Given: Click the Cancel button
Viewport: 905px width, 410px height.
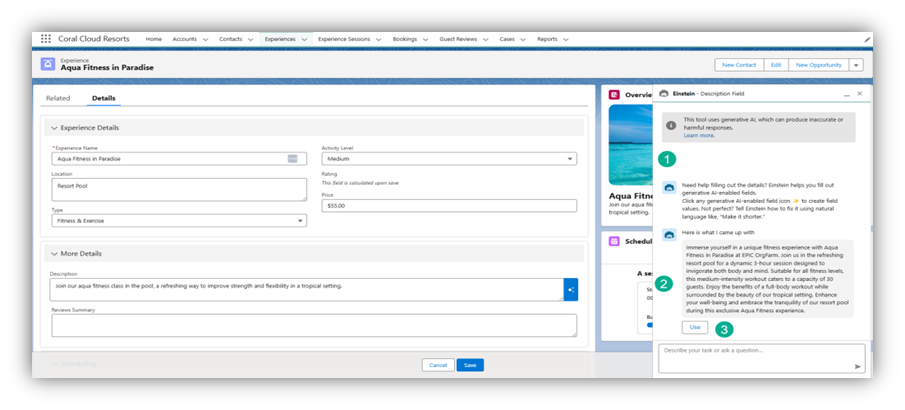Looking at the screenshot, I should tap(438, 365).
